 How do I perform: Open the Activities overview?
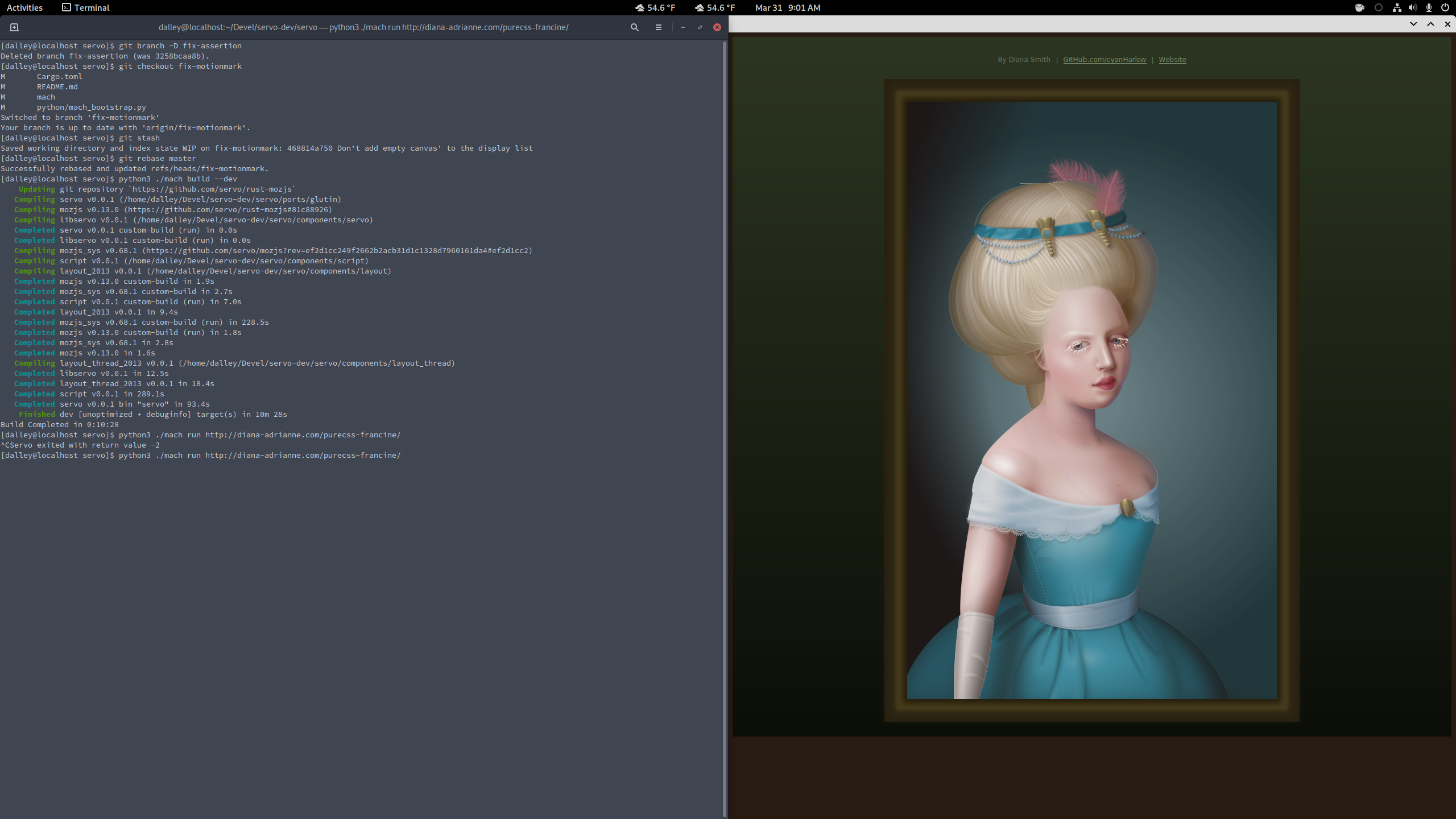[x=24, y=8]
